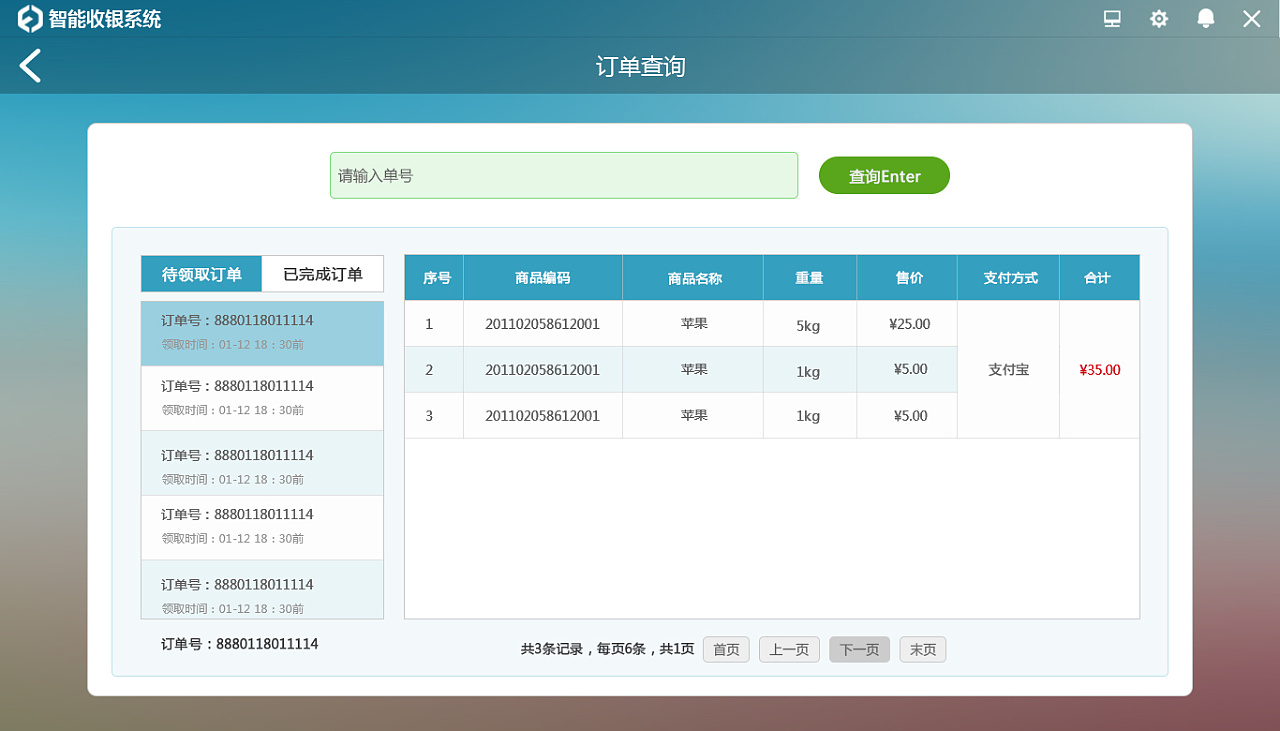Select the highlighted first order in sidebar
Image resolution: width=1280 pixels, height=731 pixels.
262,333
